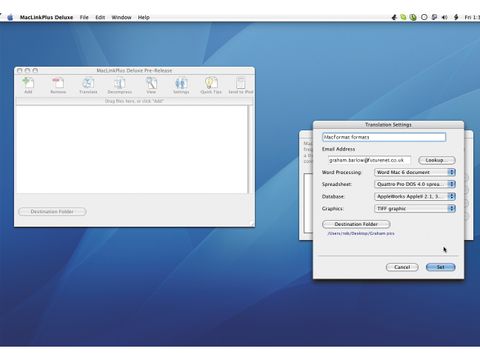Click the destination folder path text
This screenshot has width=480, height=360.
coord(361,233)
